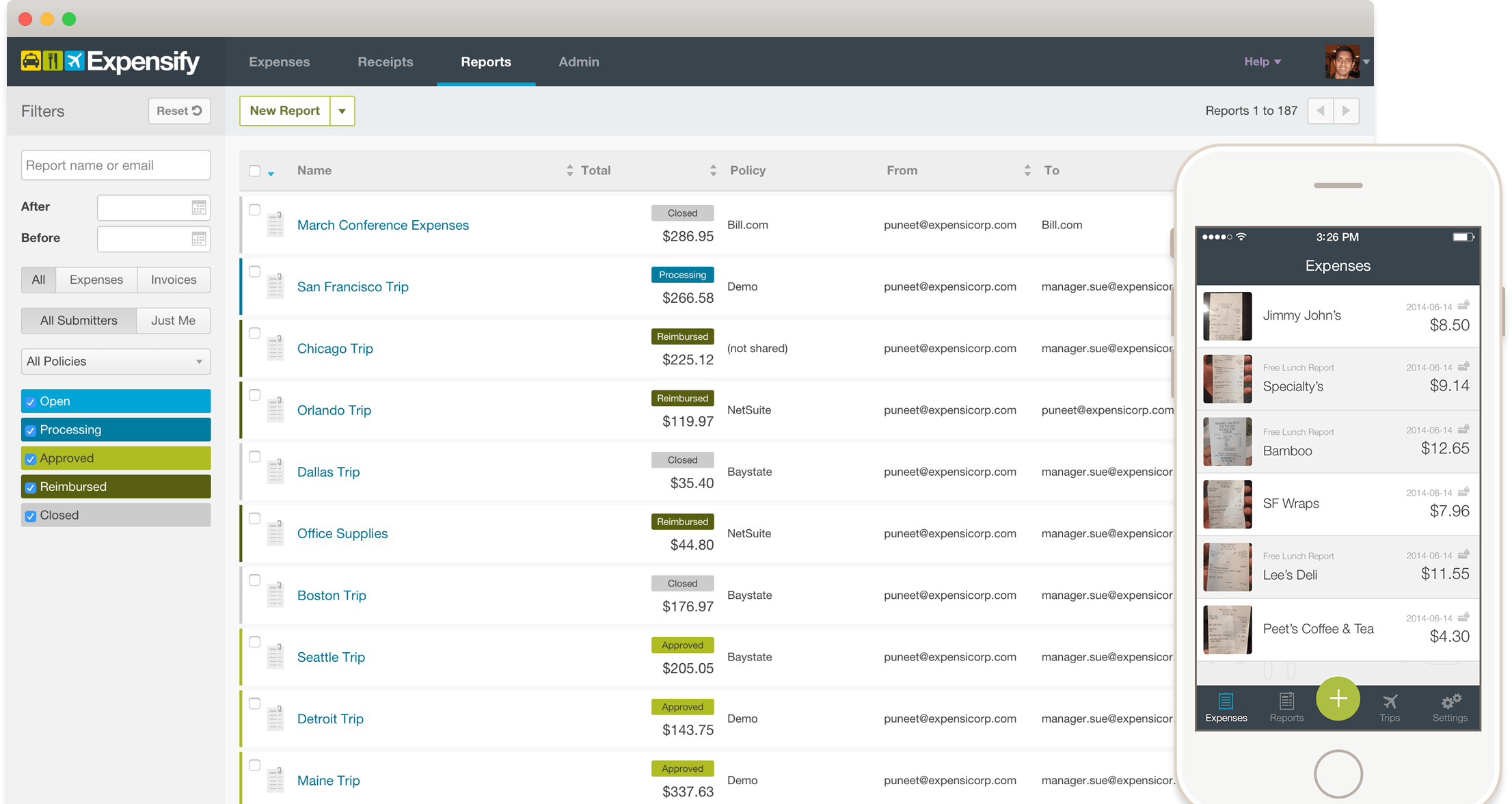Switch to the Expenses top tab
The width and height of the screenshot is (1512, 804).
pos(279,62)
